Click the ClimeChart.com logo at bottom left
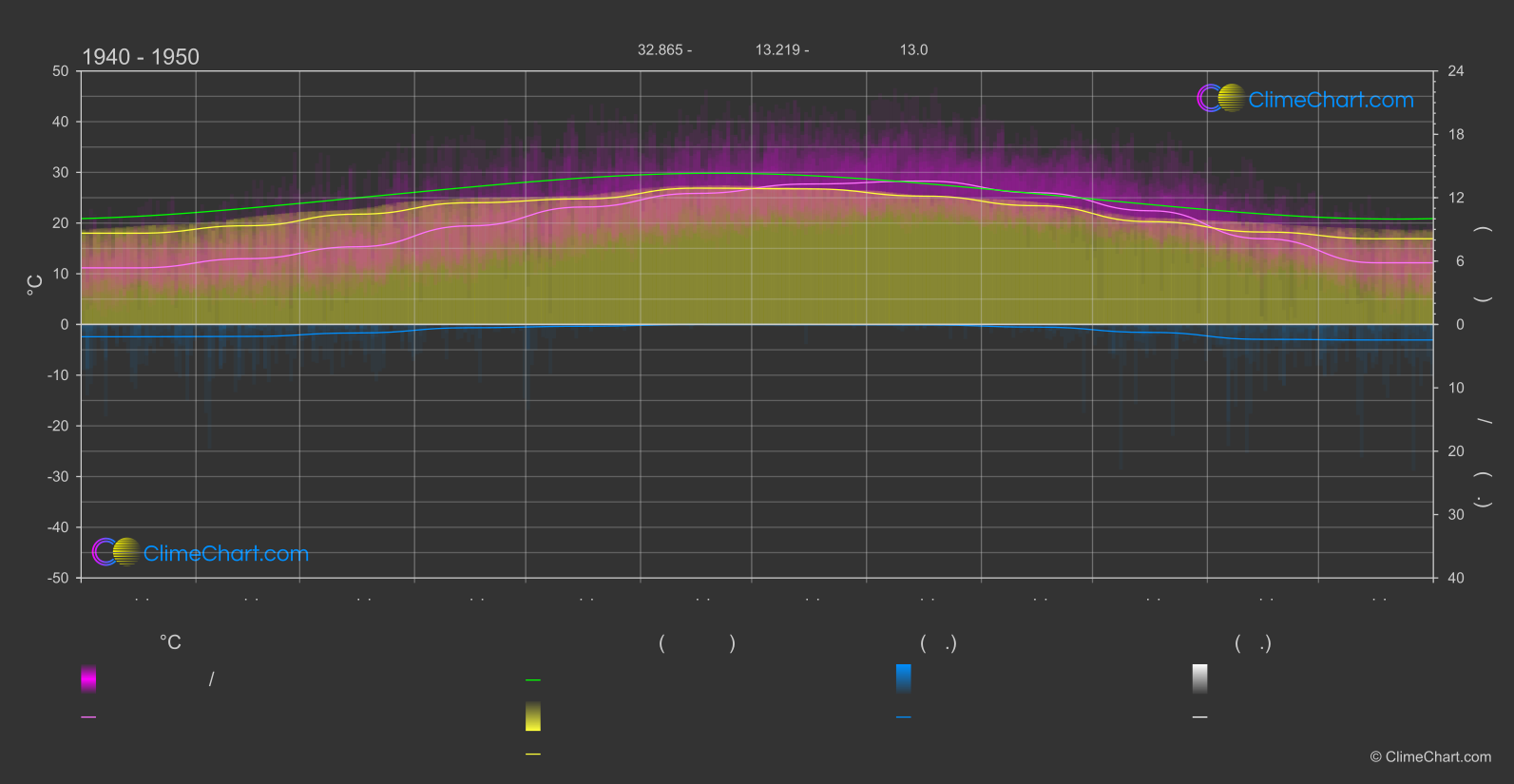The width and height of the screenshot is (1514, 784). (x=201, y=553)
